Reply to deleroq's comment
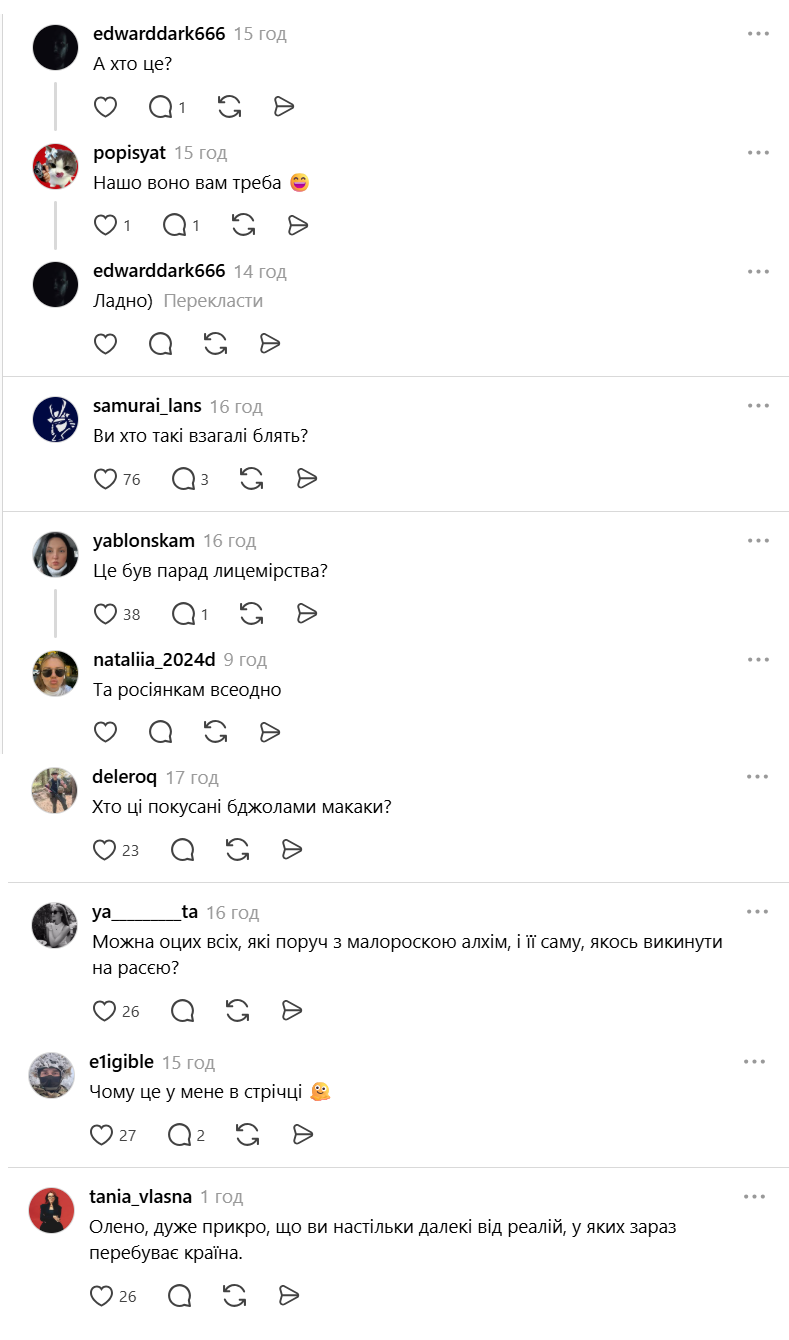Image resolution: width=789 pixels, height=1340 pixels. tap(182, 850)
